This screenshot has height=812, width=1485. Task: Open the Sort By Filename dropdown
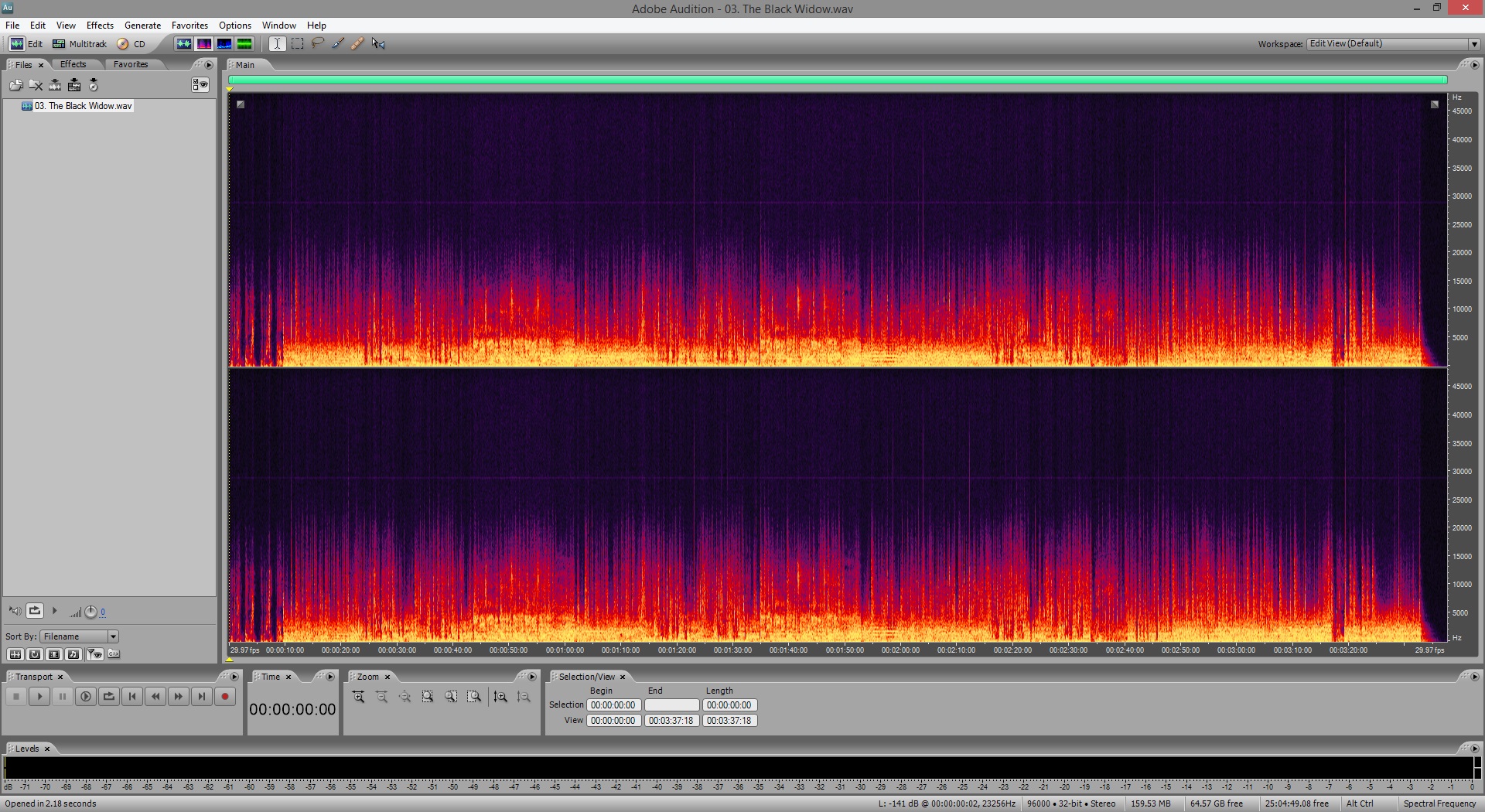point(80,636)
